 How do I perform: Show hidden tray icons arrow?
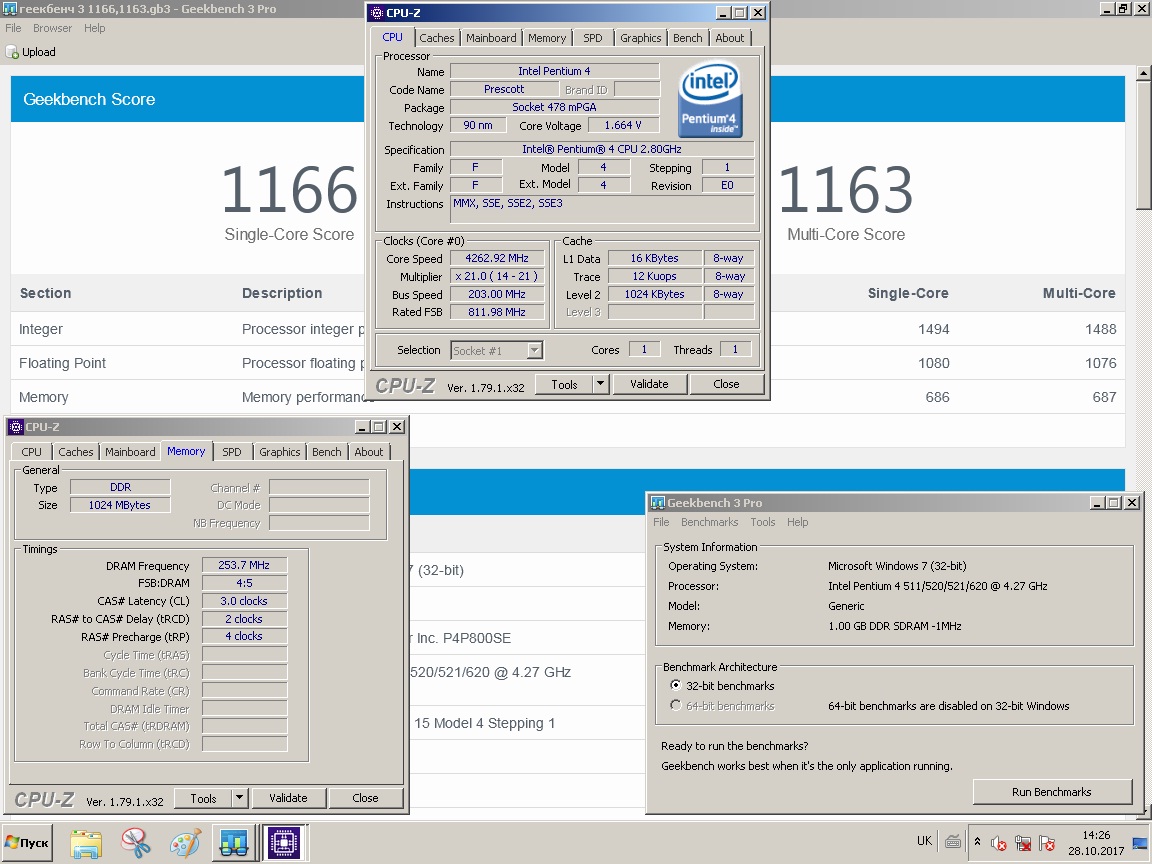pyautogui.click(x=977, y=842)
